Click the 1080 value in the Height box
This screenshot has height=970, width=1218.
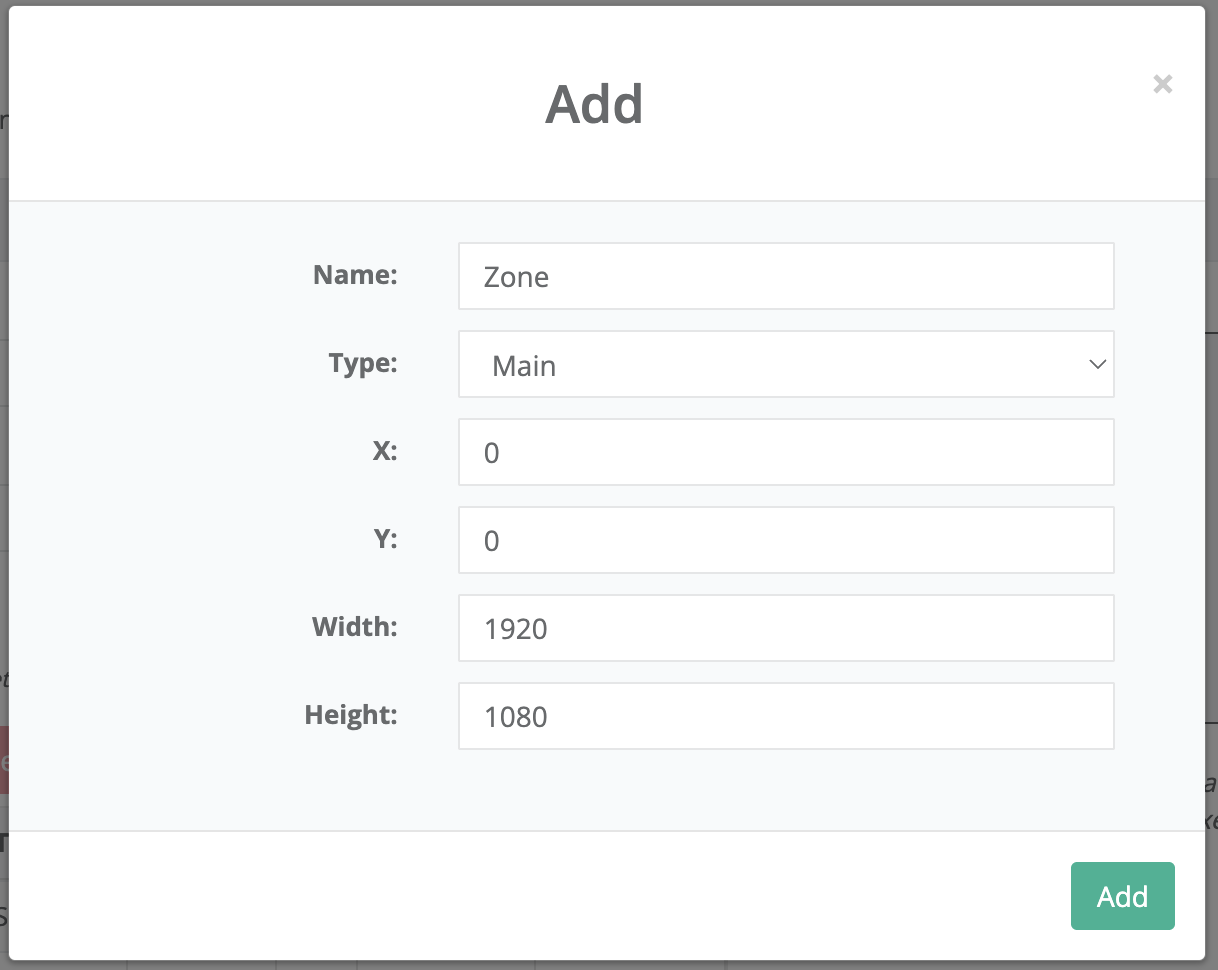click(515, 717)
